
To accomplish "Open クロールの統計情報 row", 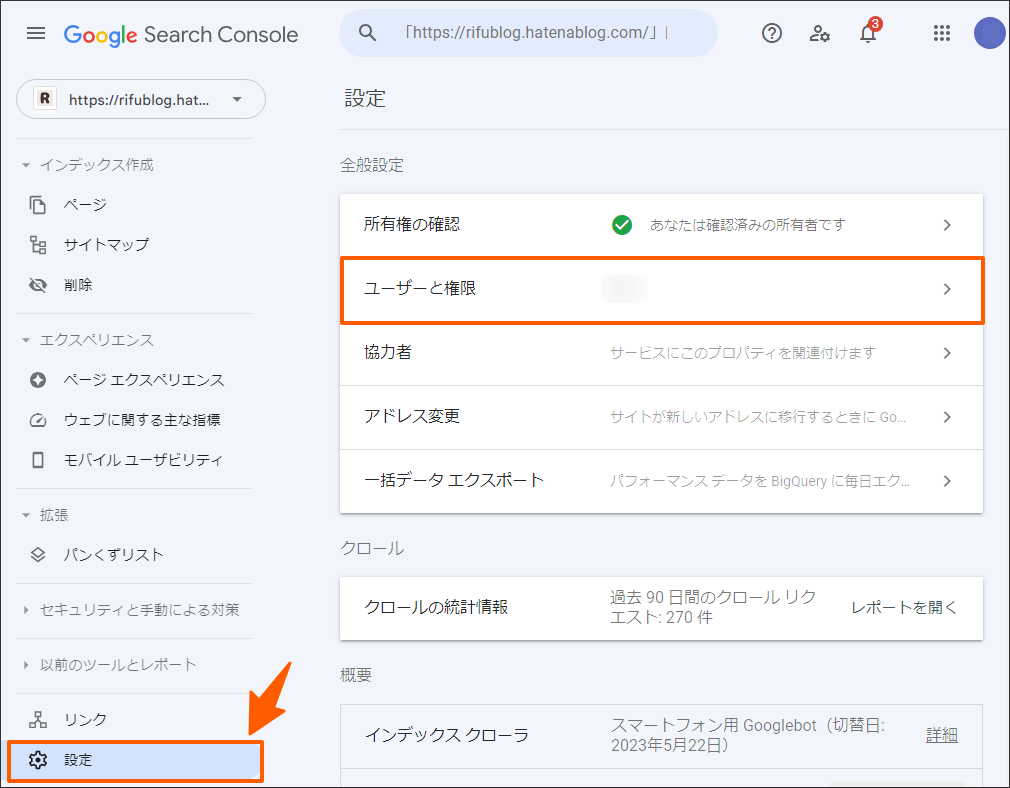I will pos(662,608).
